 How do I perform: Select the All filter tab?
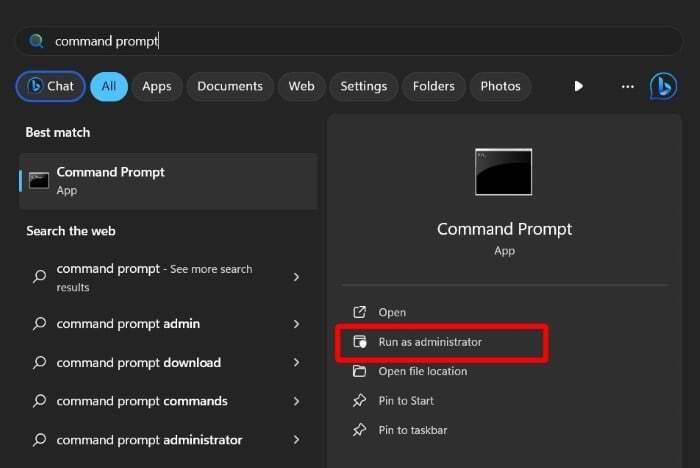109,86
